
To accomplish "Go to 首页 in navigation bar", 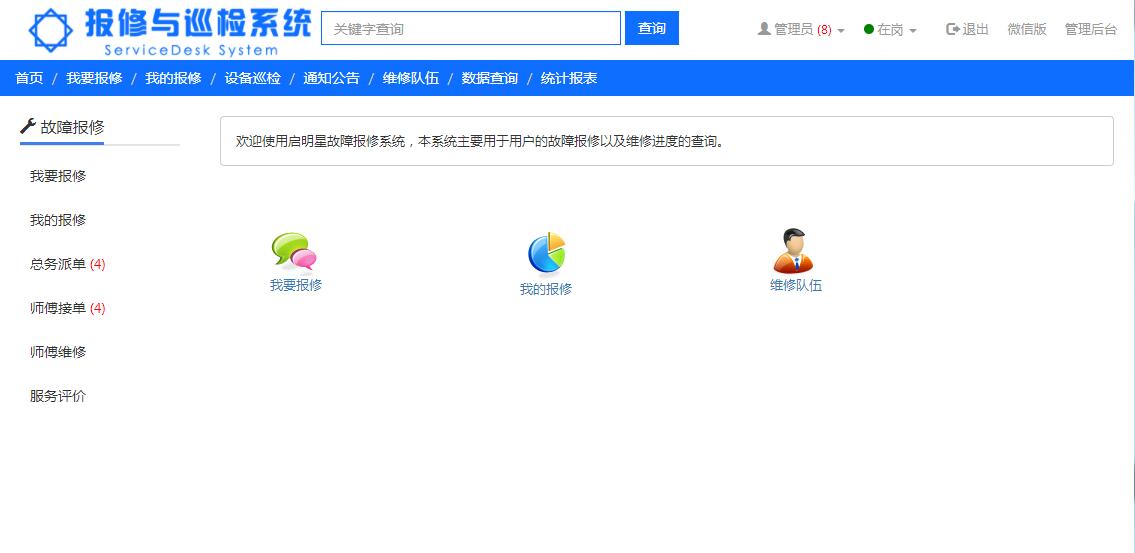I will 29,78.
